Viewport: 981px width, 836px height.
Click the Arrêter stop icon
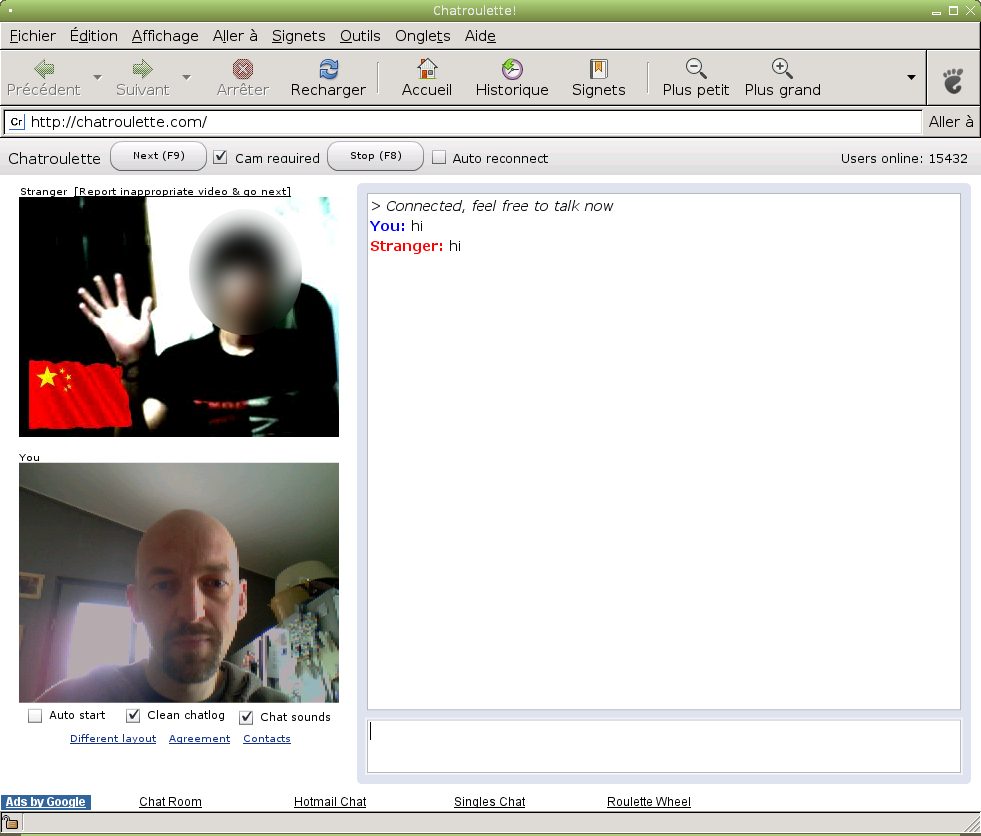(243, 69)
